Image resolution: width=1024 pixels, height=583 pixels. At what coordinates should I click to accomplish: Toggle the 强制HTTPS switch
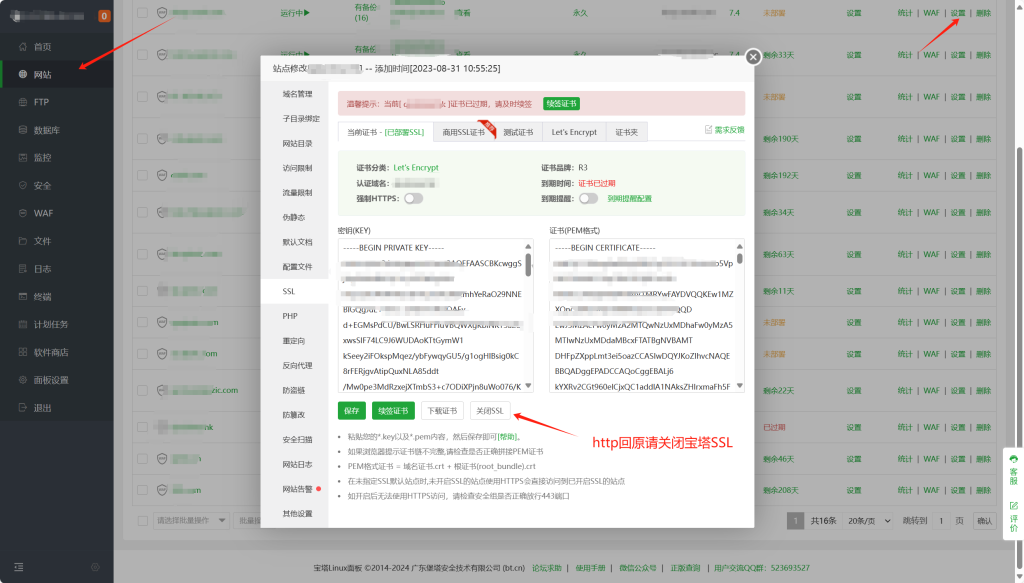click(412, 199)
